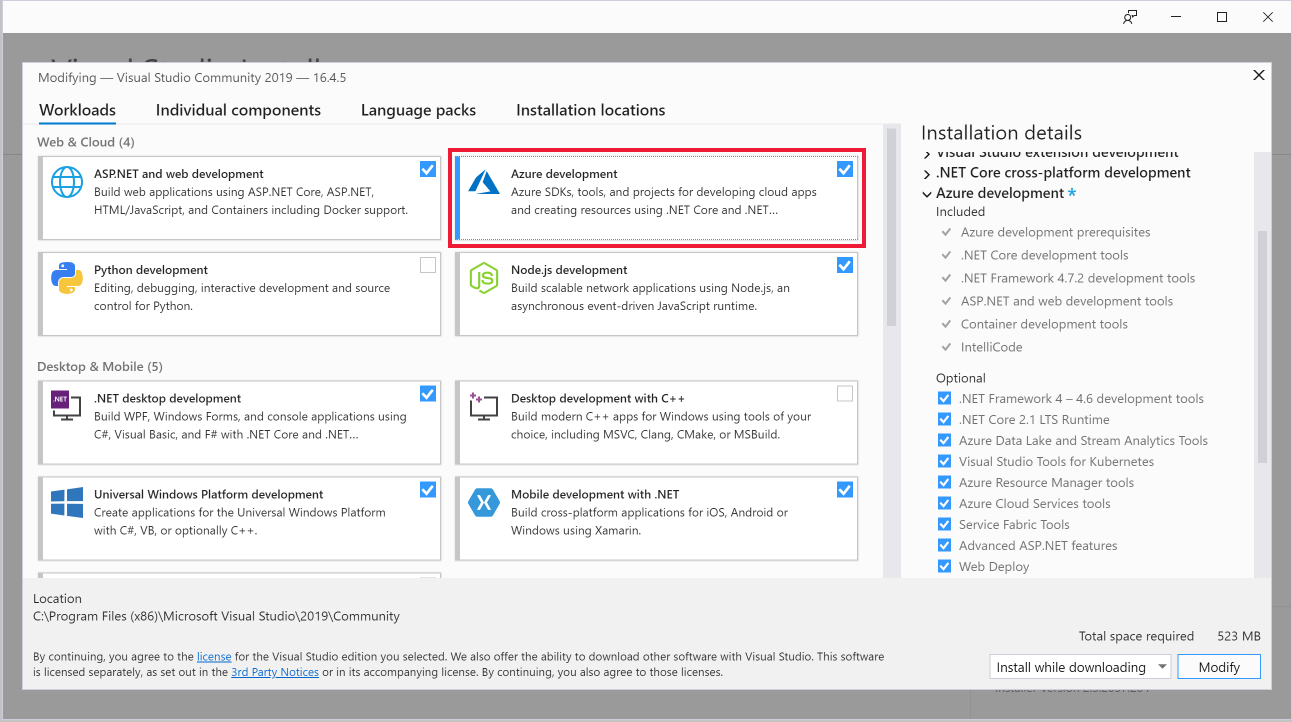The image size is (1292, 722).
Task: Click the Mobile development with .NET Xamarin icon
Action: coord(484,504)
